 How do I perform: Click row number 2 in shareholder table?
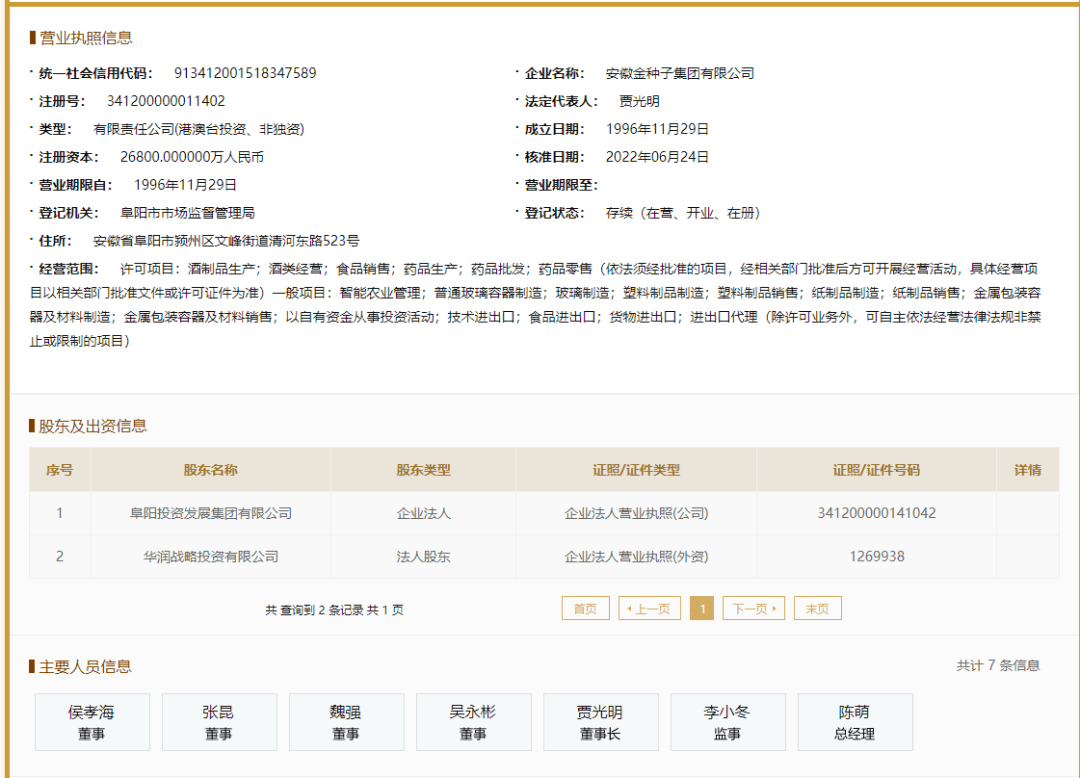pyautogui.click(x=60, y=556)
